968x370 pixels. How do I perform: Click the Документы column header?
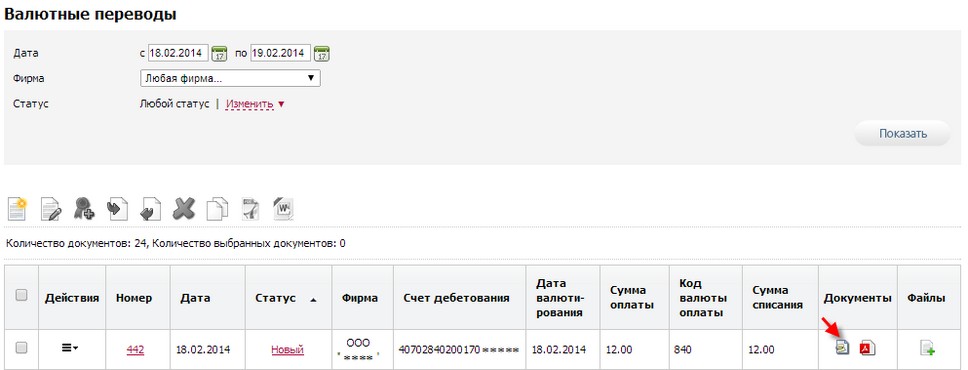(x=857, y=298)
